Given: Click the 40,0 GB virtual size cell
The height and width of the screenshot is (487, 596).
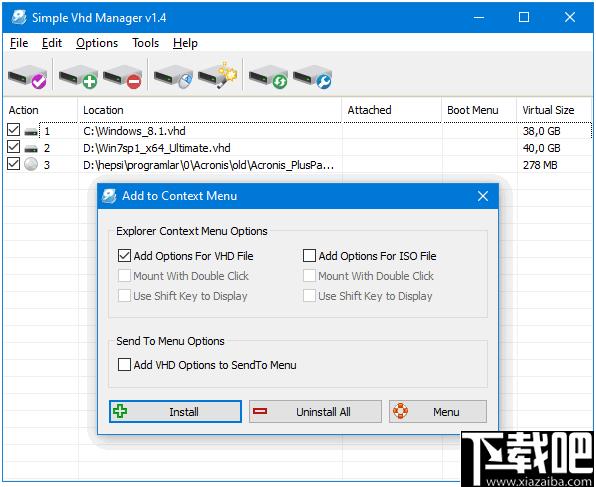Looking at the screenshot, I should (x=541, y=148).
